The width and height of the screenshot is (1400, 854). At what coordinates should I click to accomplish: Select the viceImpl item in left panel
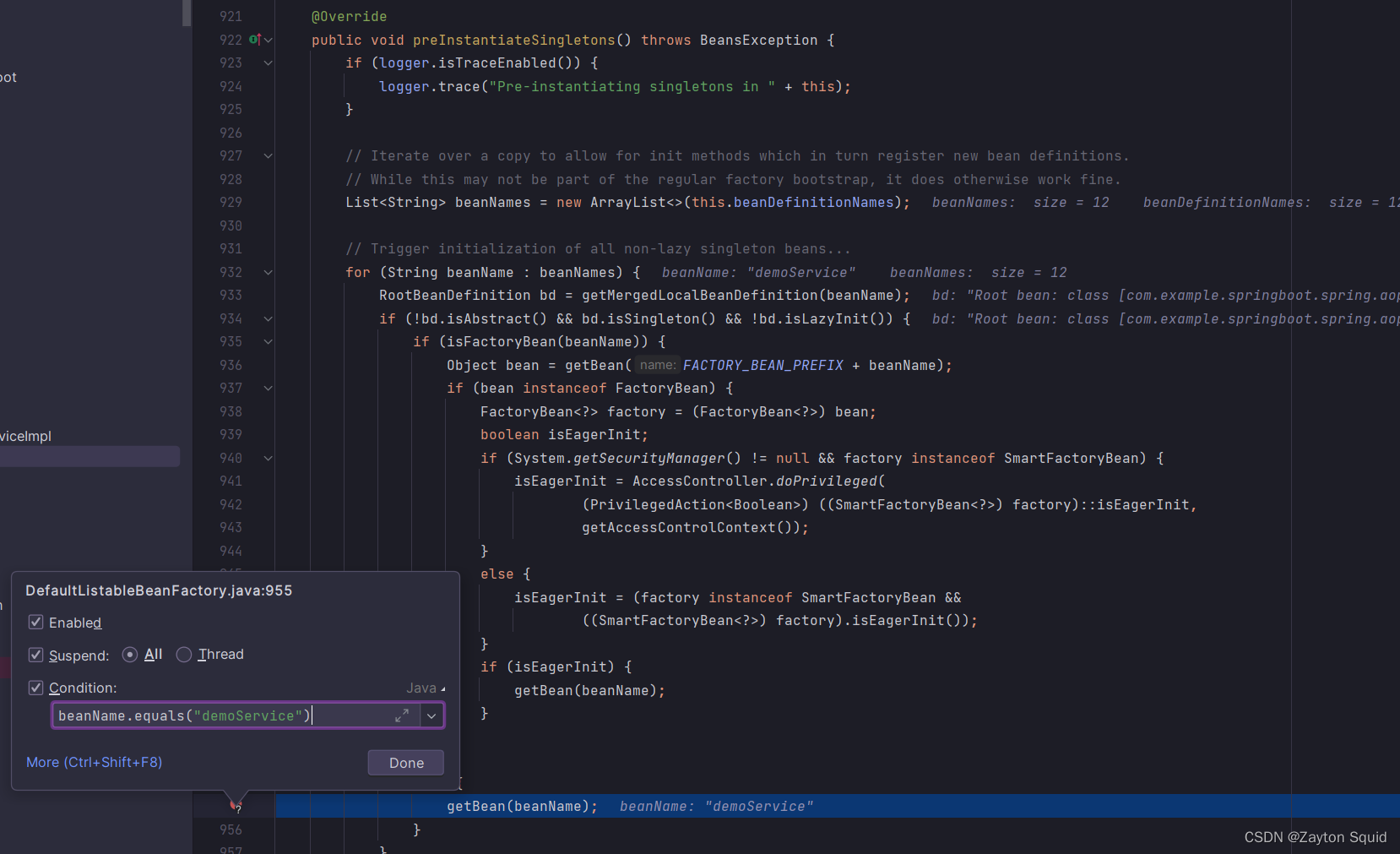click(25, 436)
